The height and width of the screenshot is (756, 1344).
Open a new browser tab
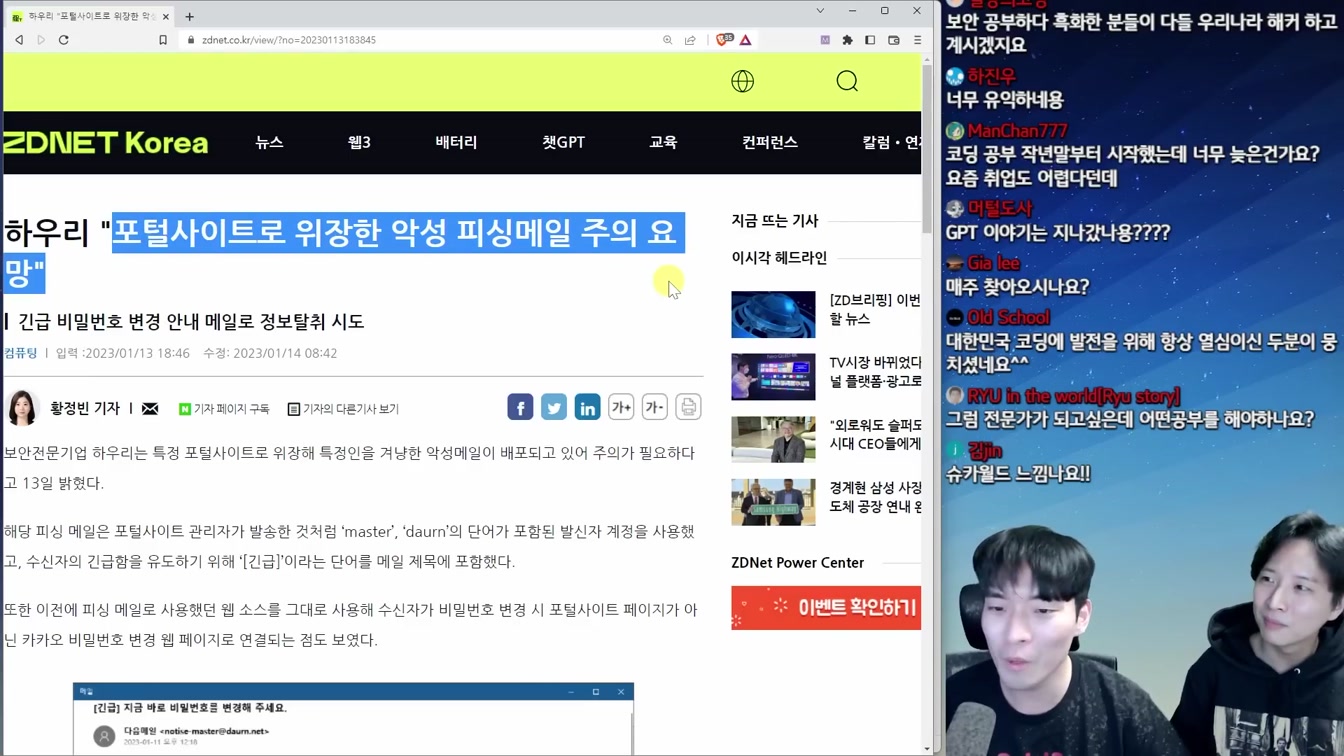[x=189, y=16]
